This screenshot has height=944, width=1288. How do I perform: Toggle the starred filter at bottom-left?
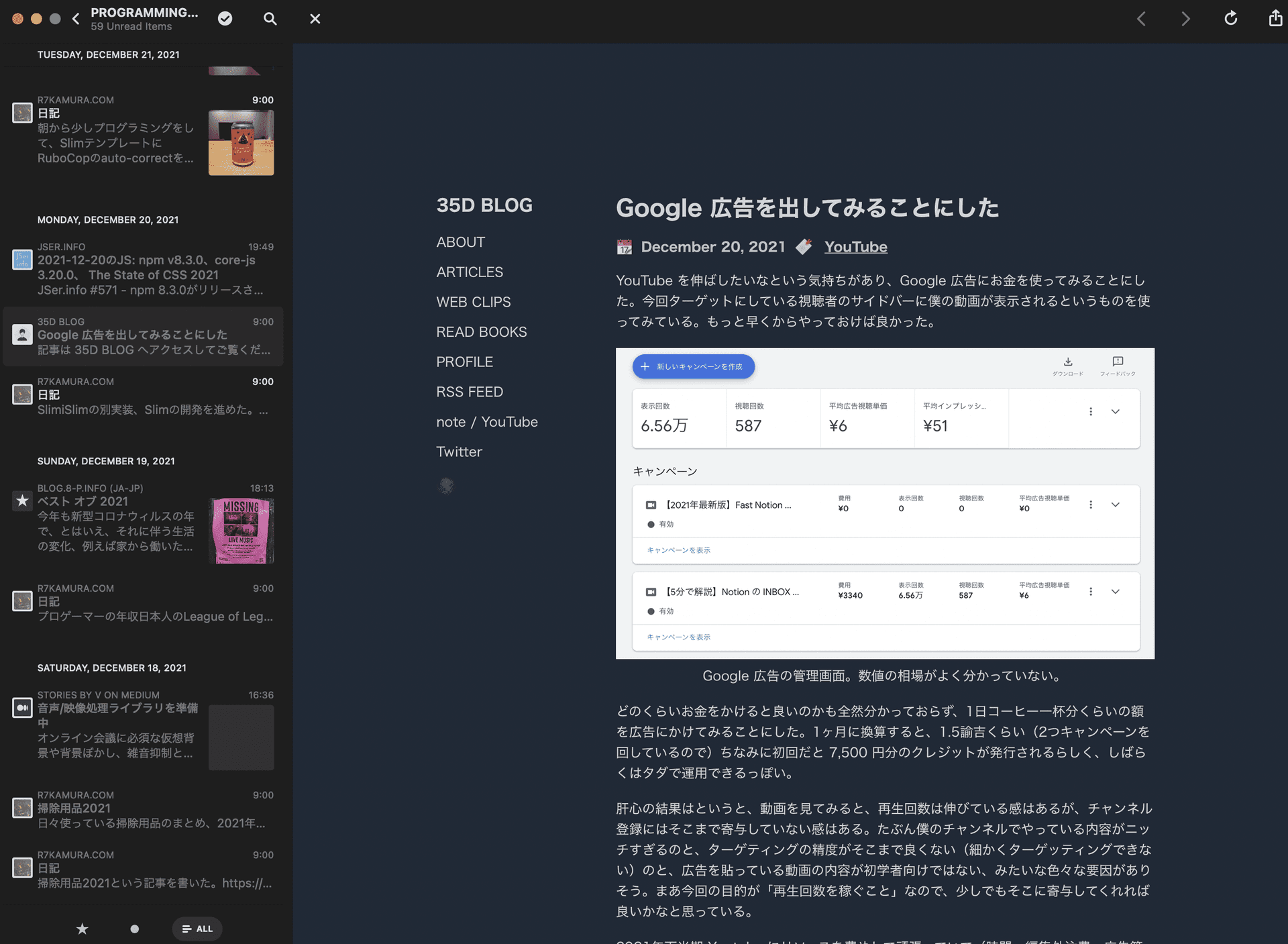point(83,929)
